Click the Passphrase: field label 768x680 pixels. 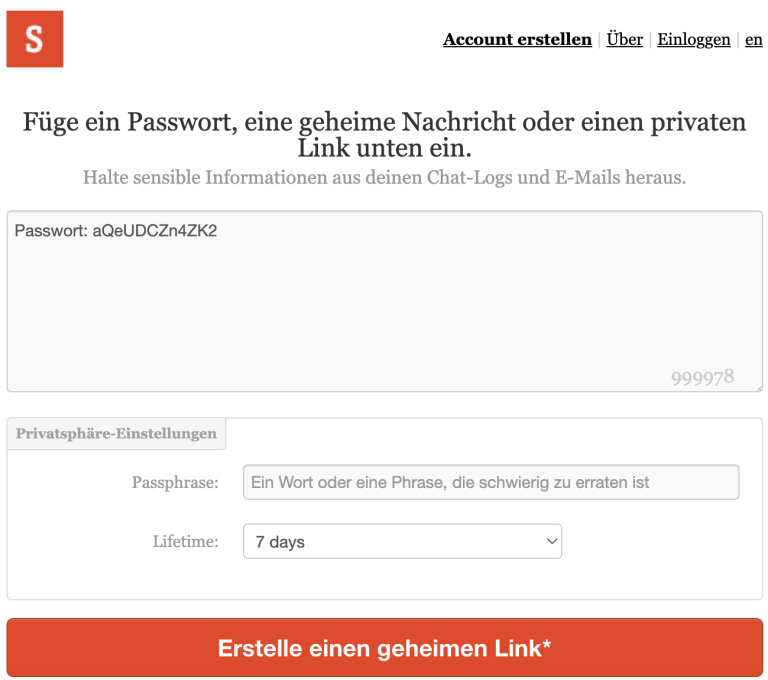[175, 483]
